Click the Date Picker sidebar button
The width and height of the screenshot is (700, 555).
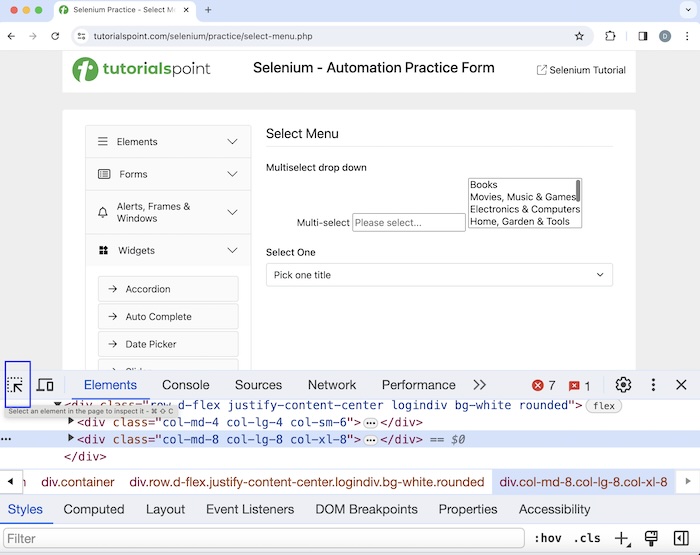[168, 344]
